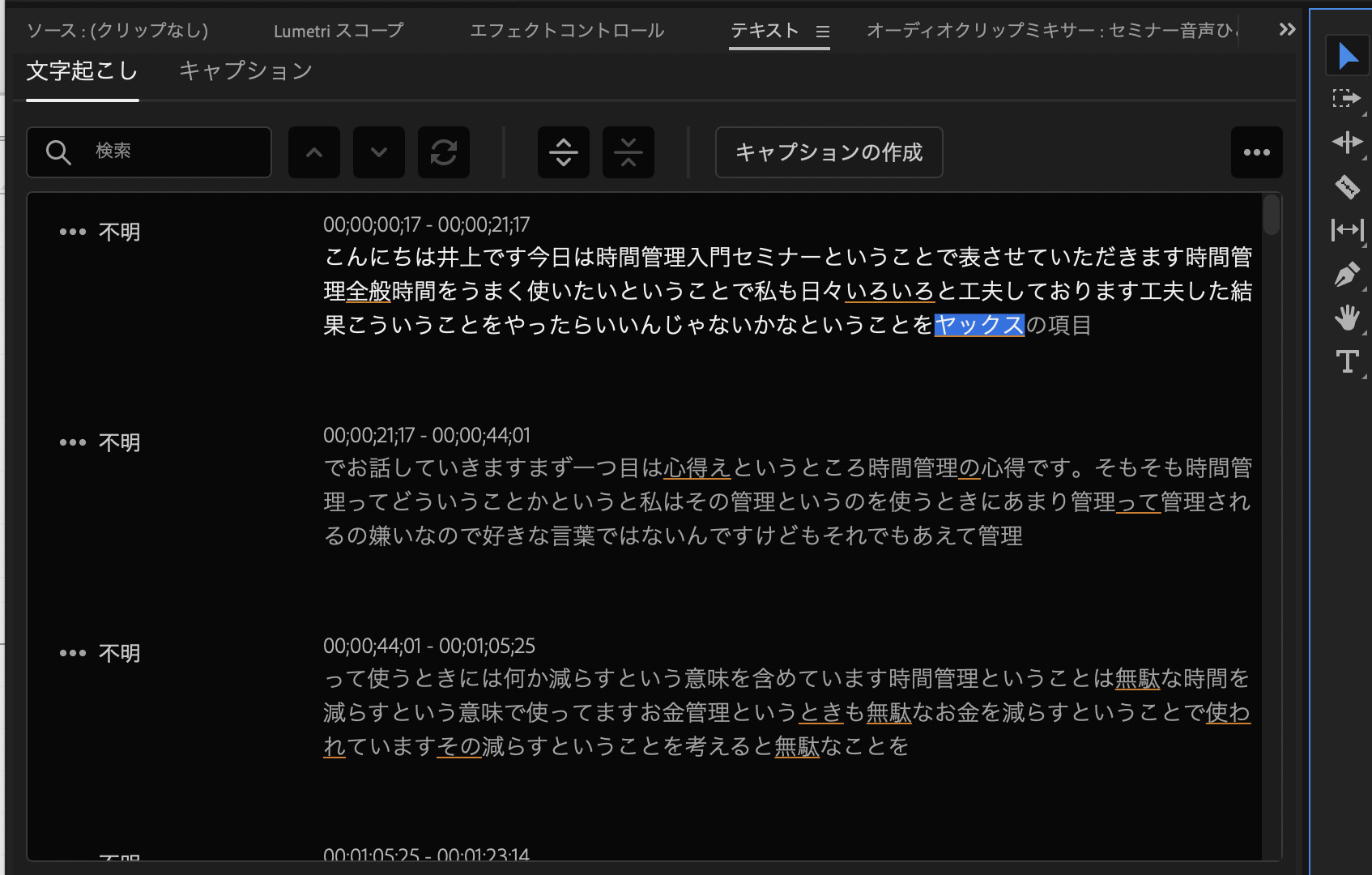The height and width of the screenshot is (875, 1372).
Task: Select the Type tool
Action: coord(1348,361)
